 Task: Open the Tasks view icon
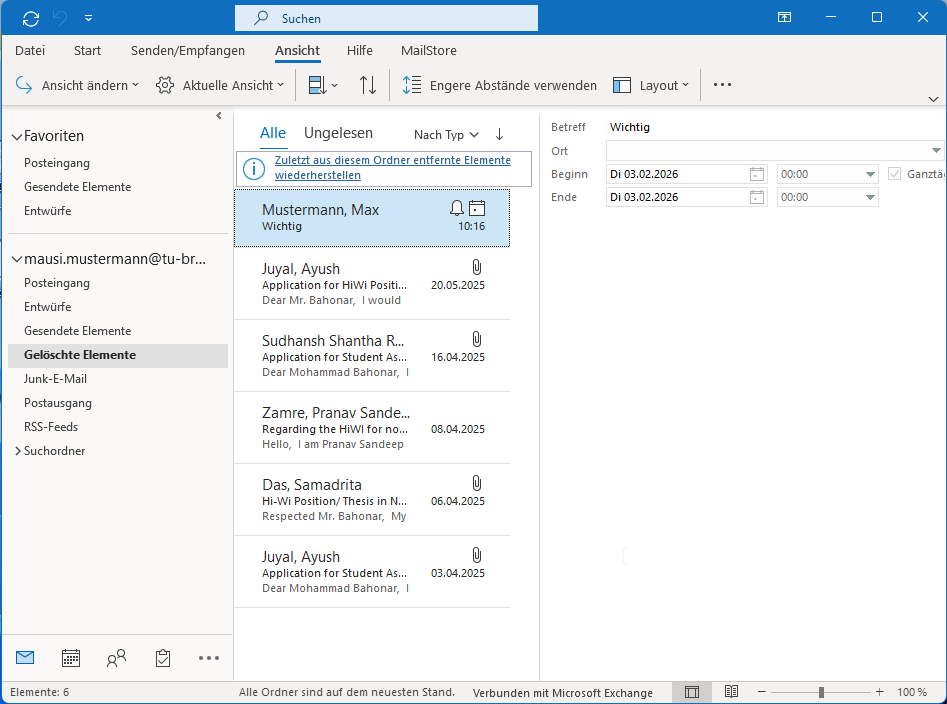coord(163,658)
